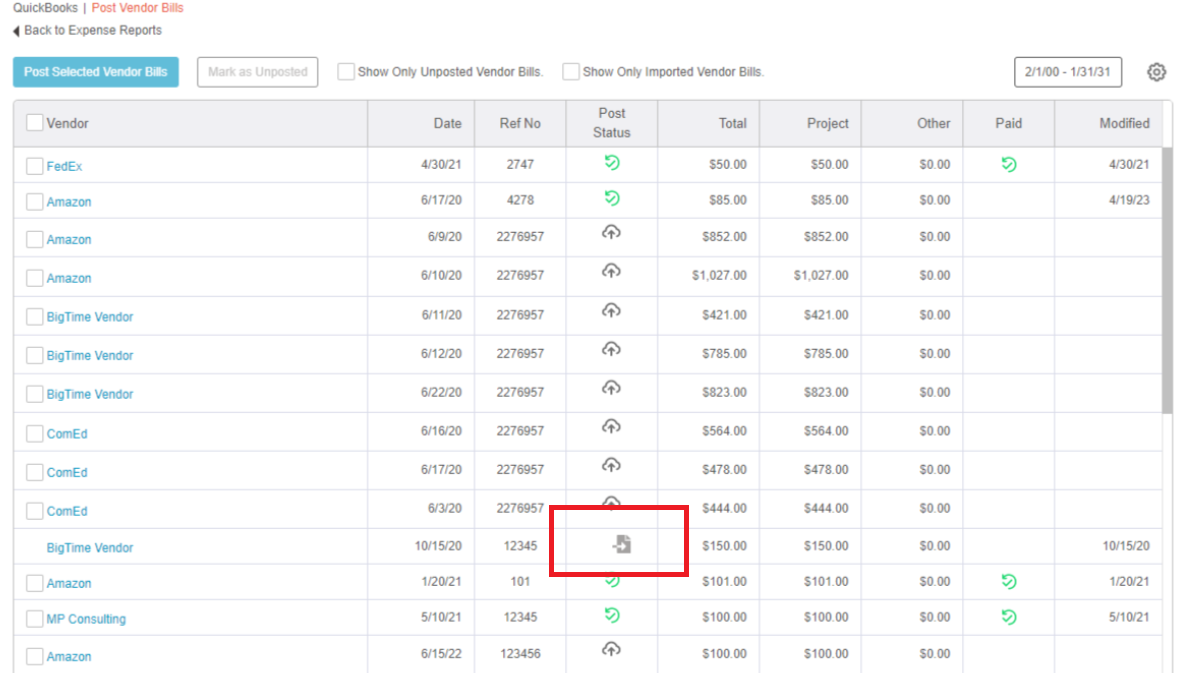Screen dimensions: 1194x673
Task: Check MP Consulting bill checkbox
Action: 34,619
